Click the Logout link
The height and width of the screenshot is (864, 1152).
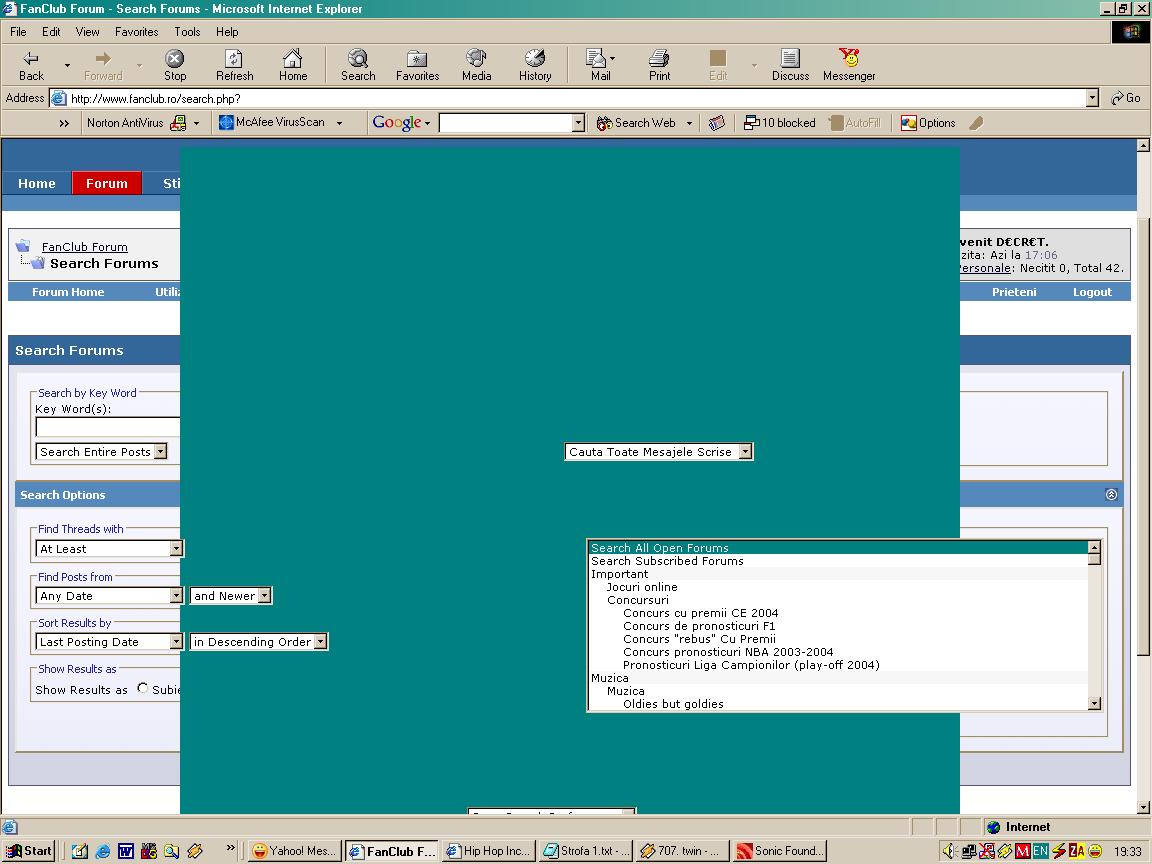[x=1092, y=292]
